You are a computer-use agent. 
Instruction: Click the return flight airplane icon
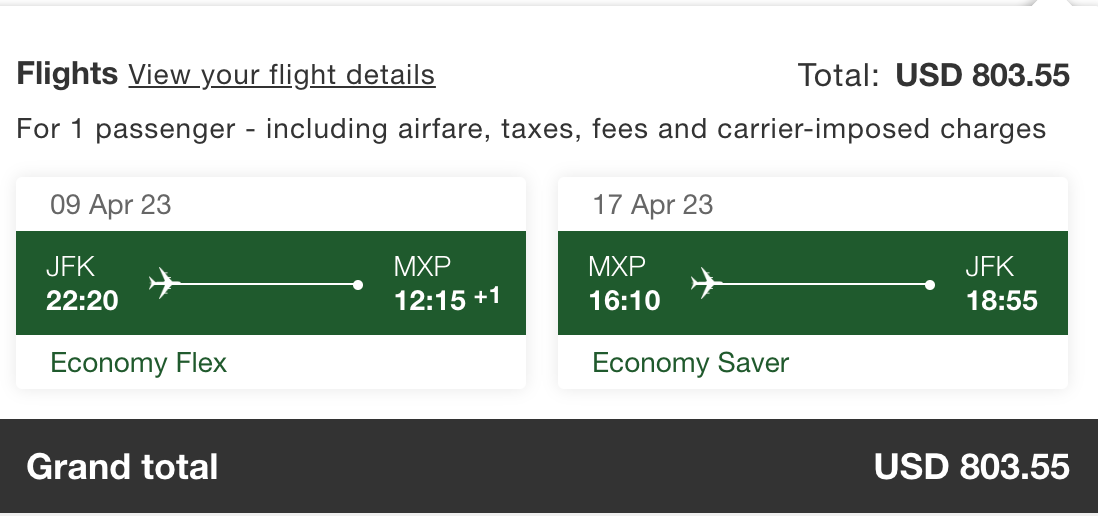[705, 284]
